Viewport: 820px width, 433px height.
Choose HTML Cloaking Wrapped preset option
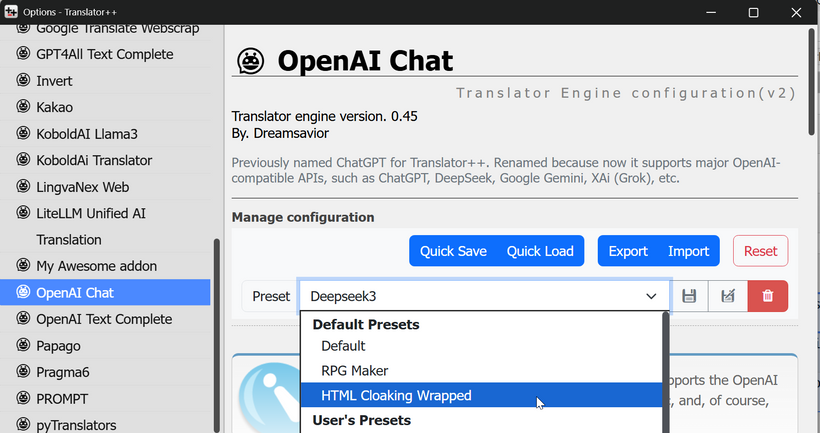coord(396,395)
